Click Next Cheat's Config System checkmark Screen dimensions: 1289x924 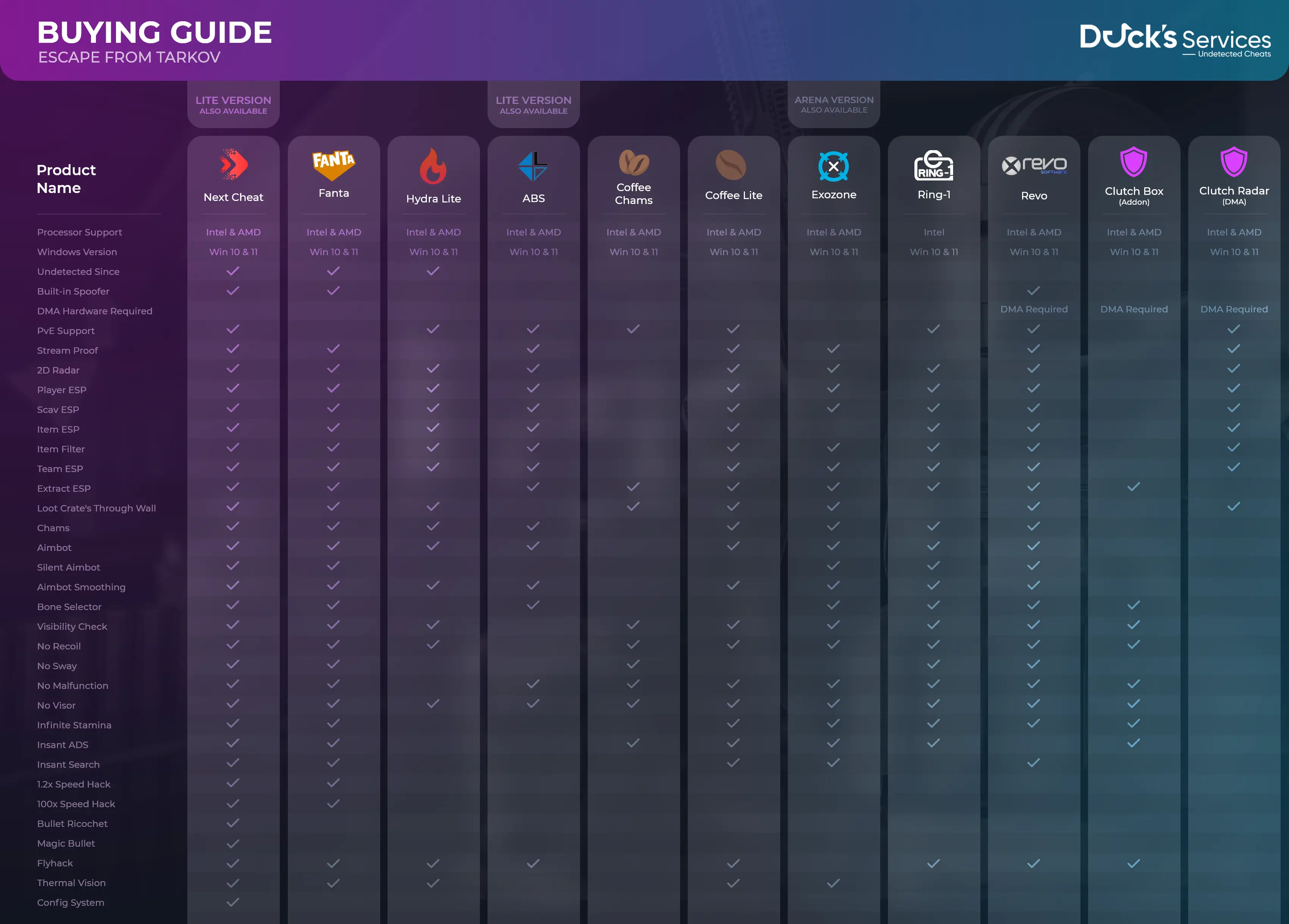coord(232,902)
